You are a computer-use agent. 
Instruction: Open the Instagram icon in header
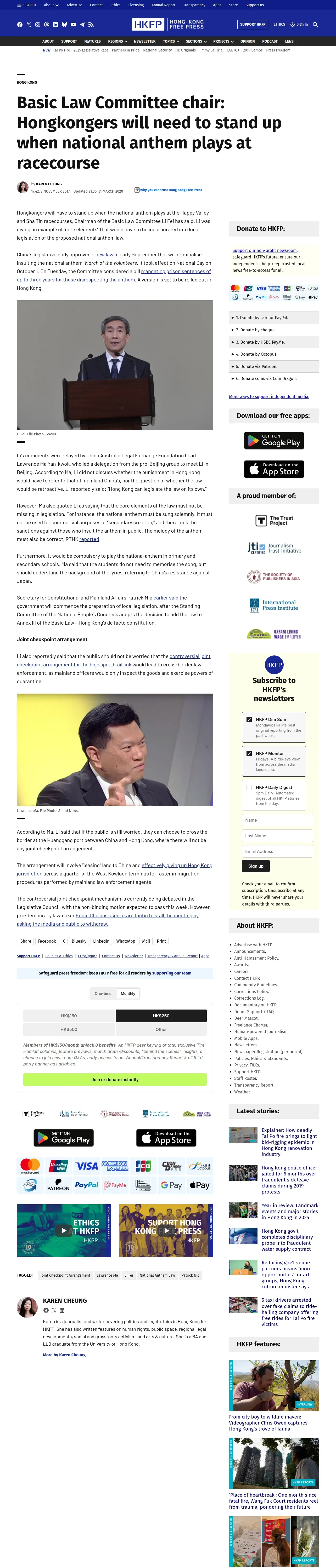[x=37, y=25]
